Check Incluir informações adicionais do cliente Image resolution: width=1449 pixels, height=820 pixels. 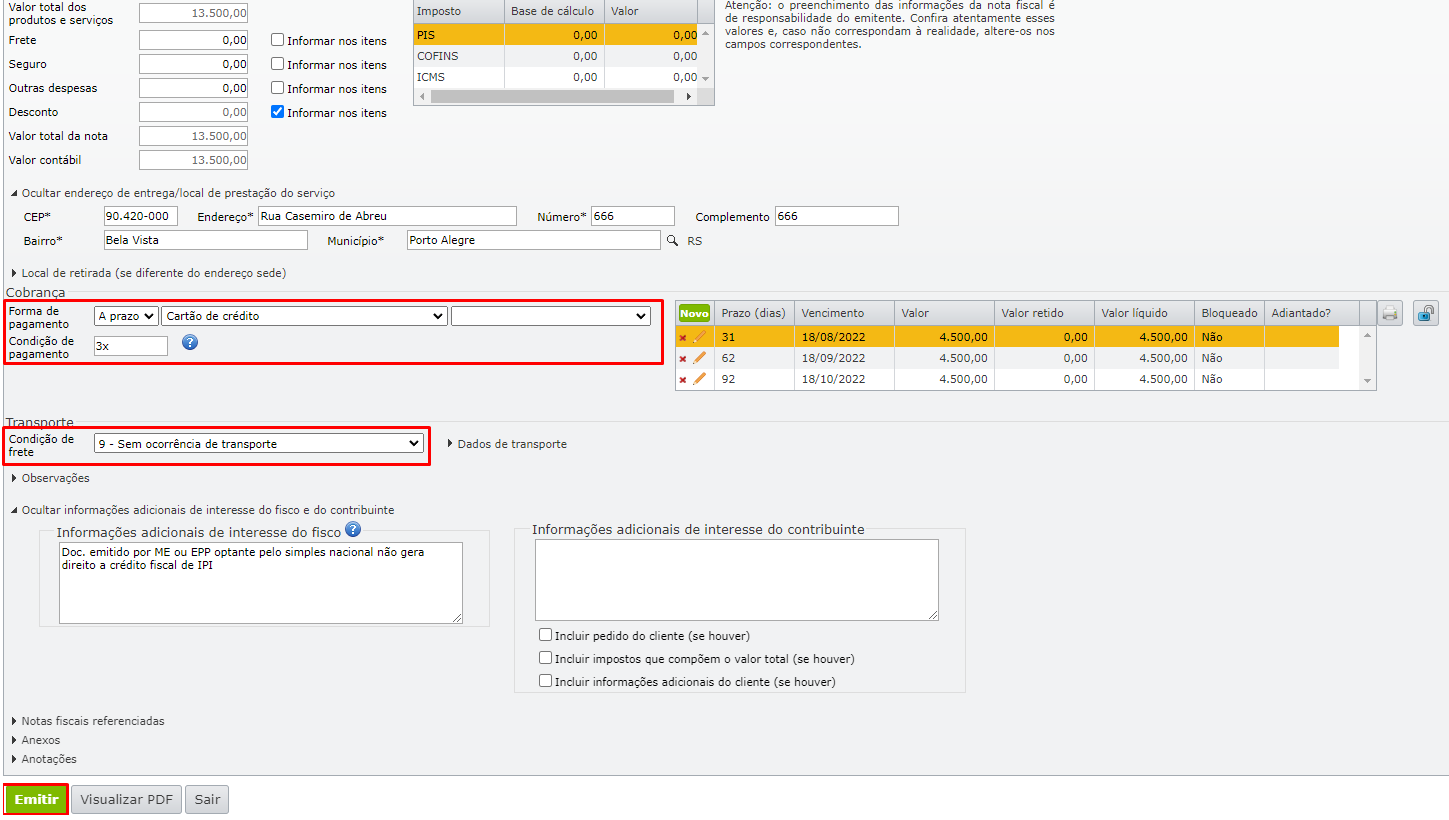tap(545, 681)
